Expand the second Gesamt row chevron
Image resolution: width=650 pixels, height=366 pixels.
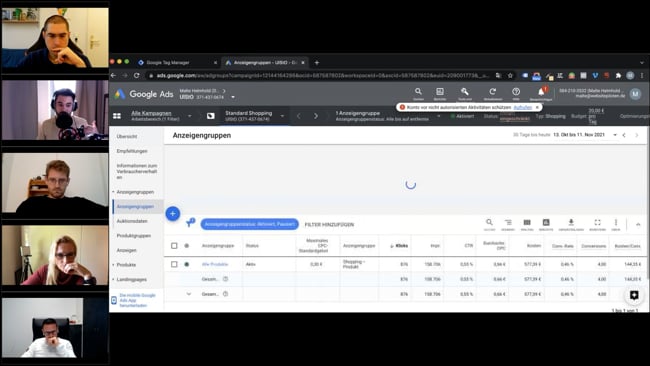pyautogui.click(x=189, y=294)
